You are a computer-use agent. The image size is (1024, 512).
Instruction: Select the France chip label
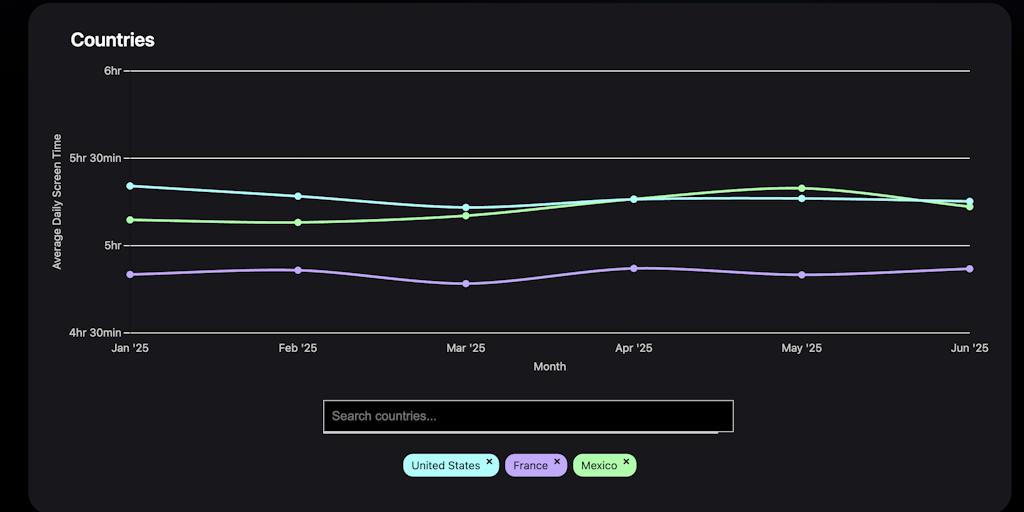coord(530,466)
